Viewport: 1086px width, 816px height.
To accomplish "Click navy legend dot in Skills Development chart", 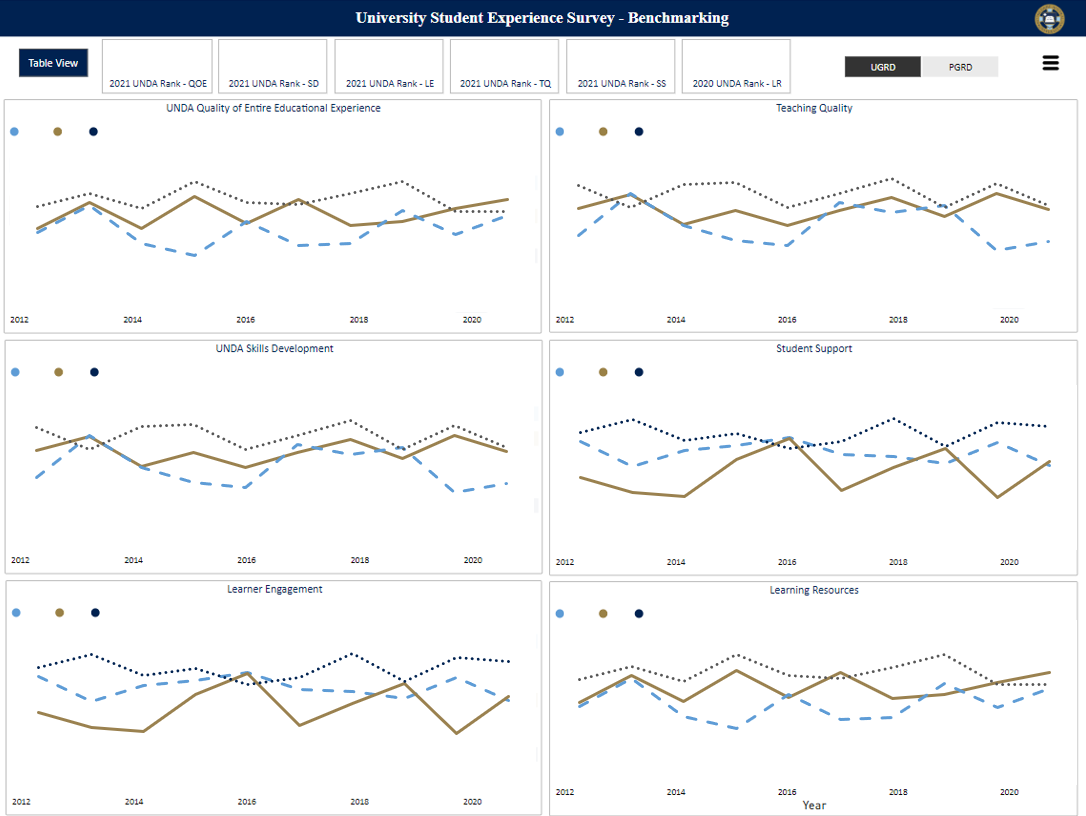I will (94, 372).
